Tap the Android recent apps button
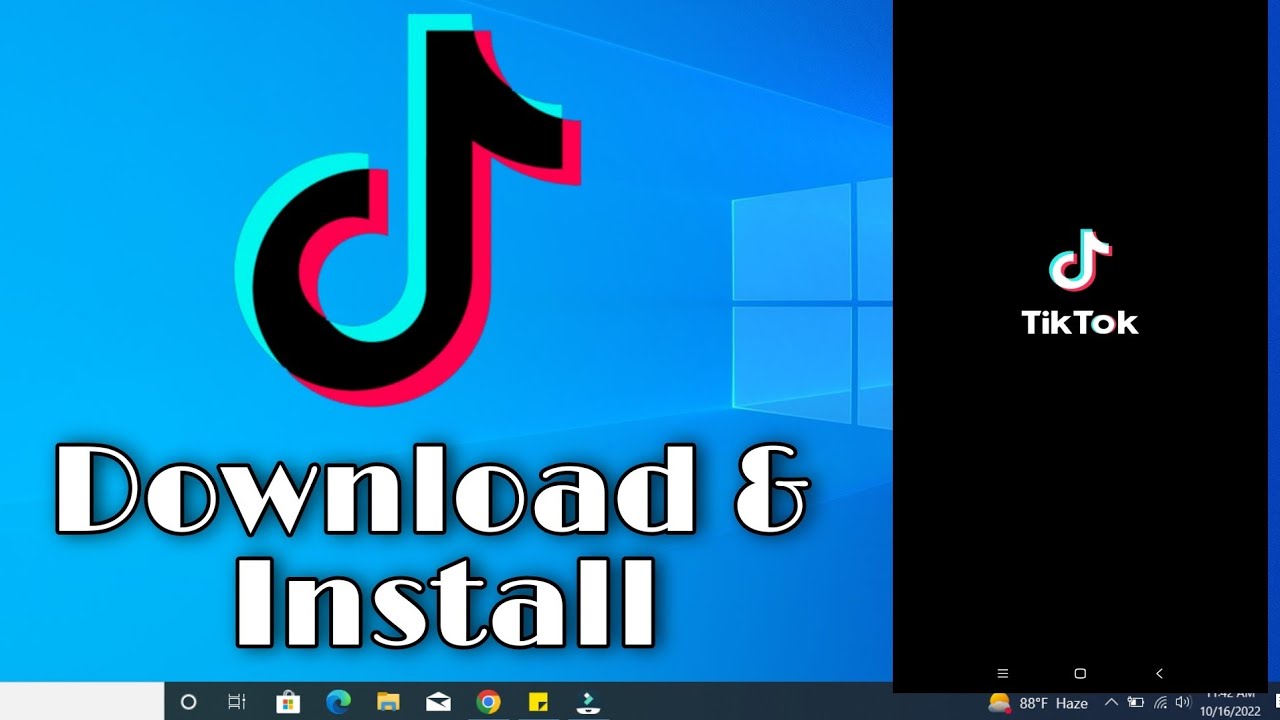The height and width of the screenshot is (720, 1280). (1003, 673)
